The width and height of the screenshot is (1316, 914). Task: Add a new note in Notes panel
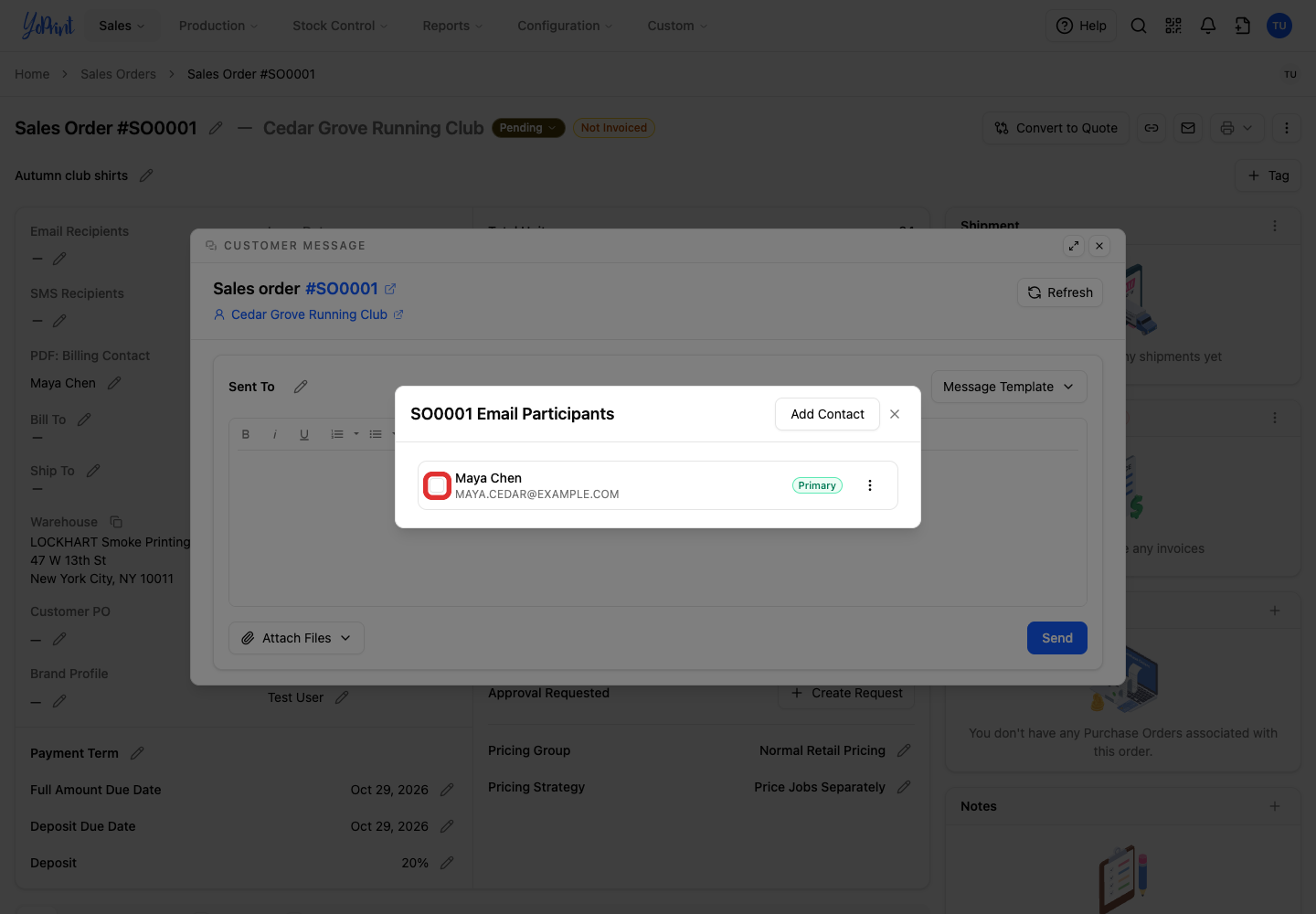point(1275,806)
